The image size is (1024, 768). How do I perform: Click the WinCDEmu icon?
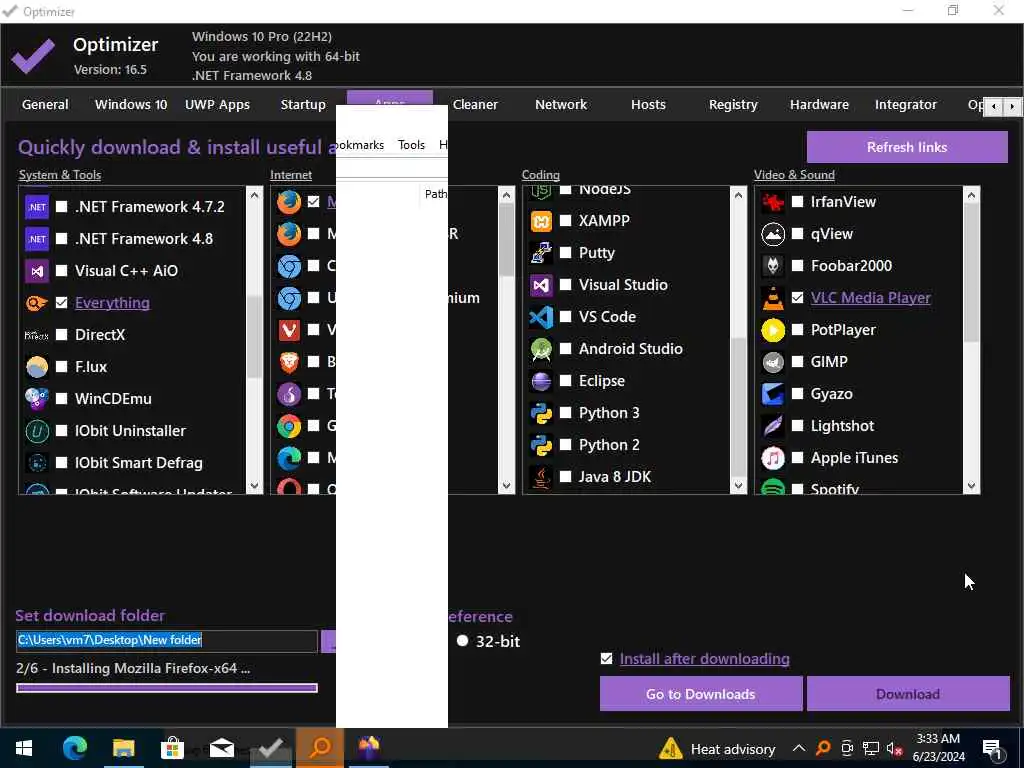(37, 399)
